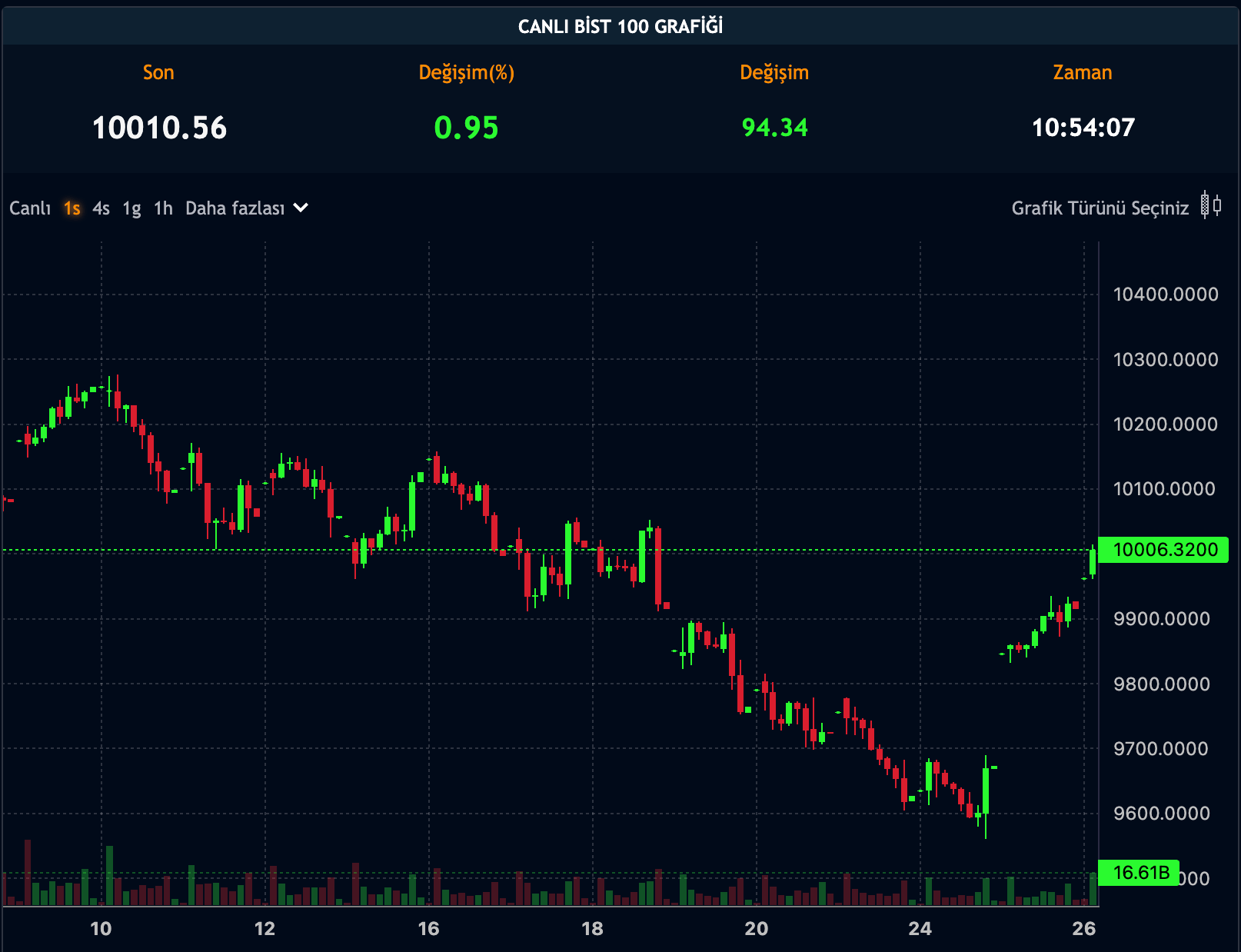Click date label 10 on time axis
Screen dimensions: 1241x952
coord(101,929)
